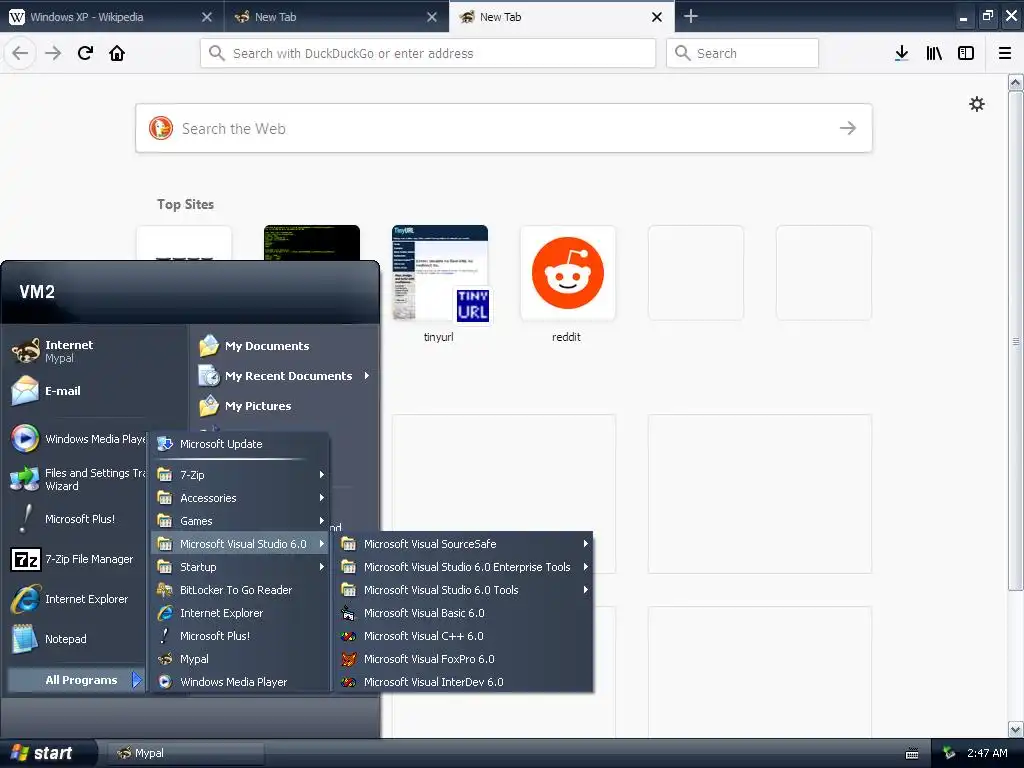1024x768 pixels.
Task: Expand Microsoft Visual Studio 6.0 folder
Action: click(240, 543)
